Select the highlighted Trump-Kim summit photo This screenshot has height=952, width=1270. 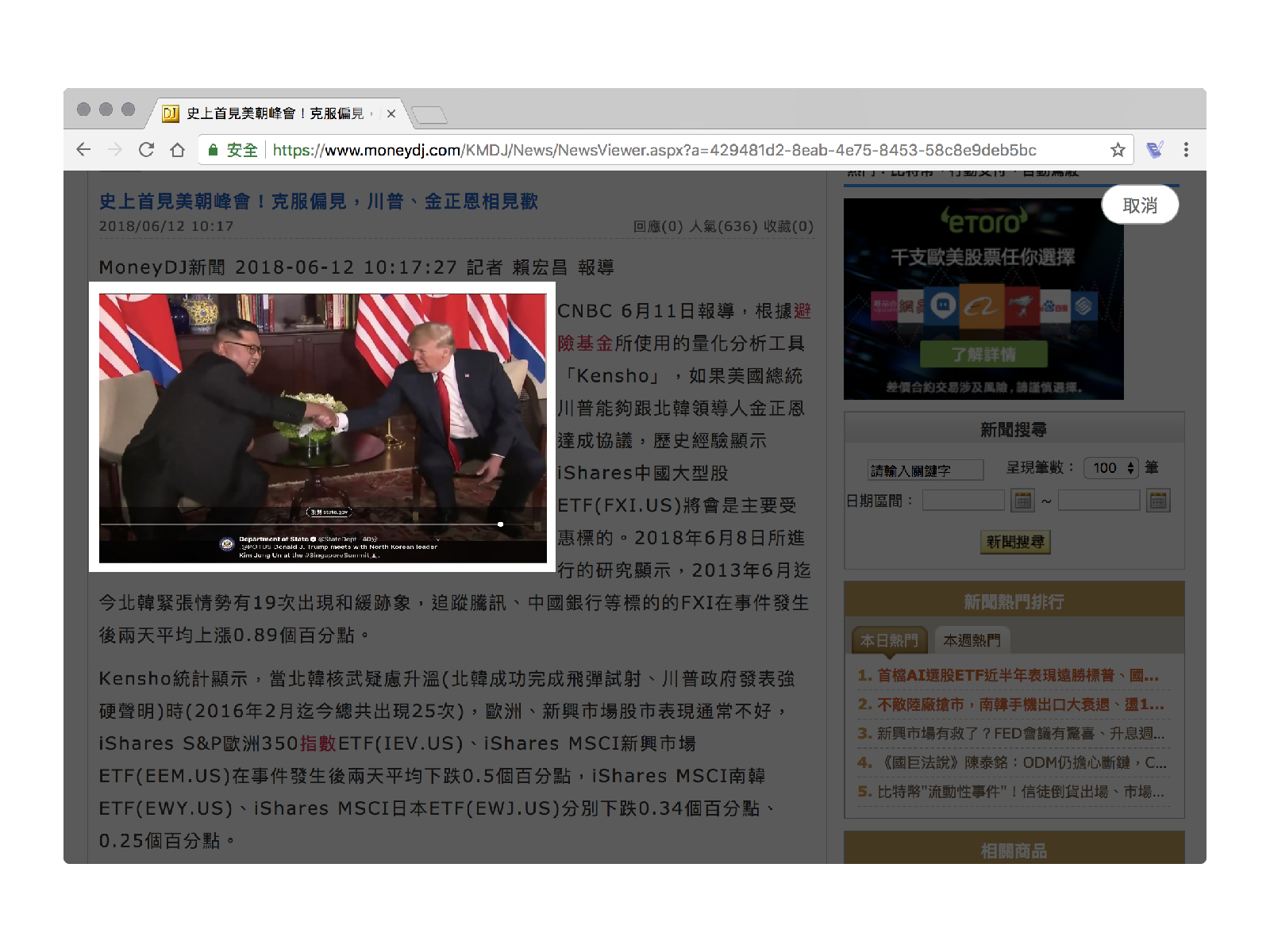coord(322,428)
